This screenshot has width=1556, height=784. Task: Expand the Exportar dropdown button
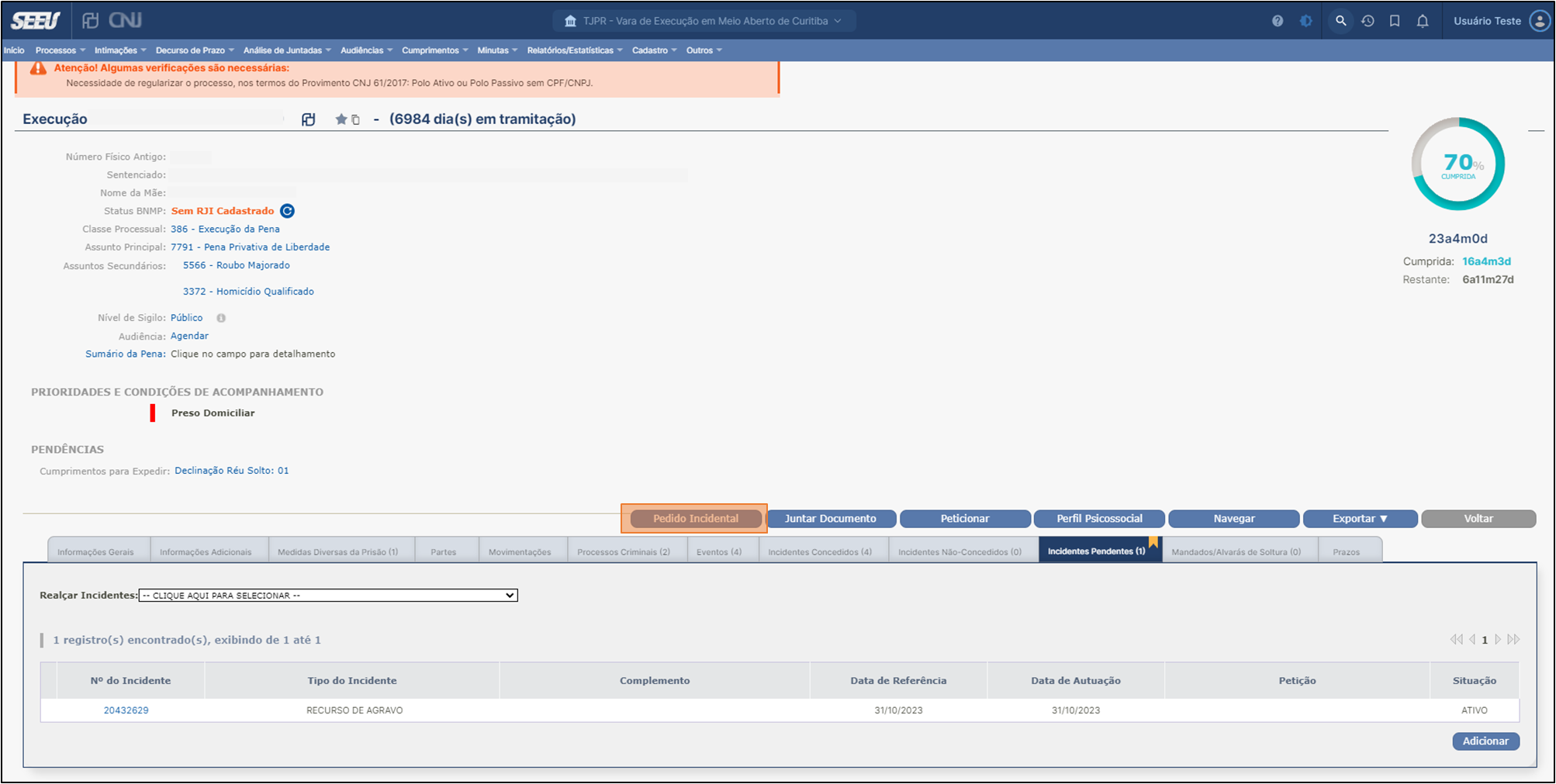[x=1361, y=519]
